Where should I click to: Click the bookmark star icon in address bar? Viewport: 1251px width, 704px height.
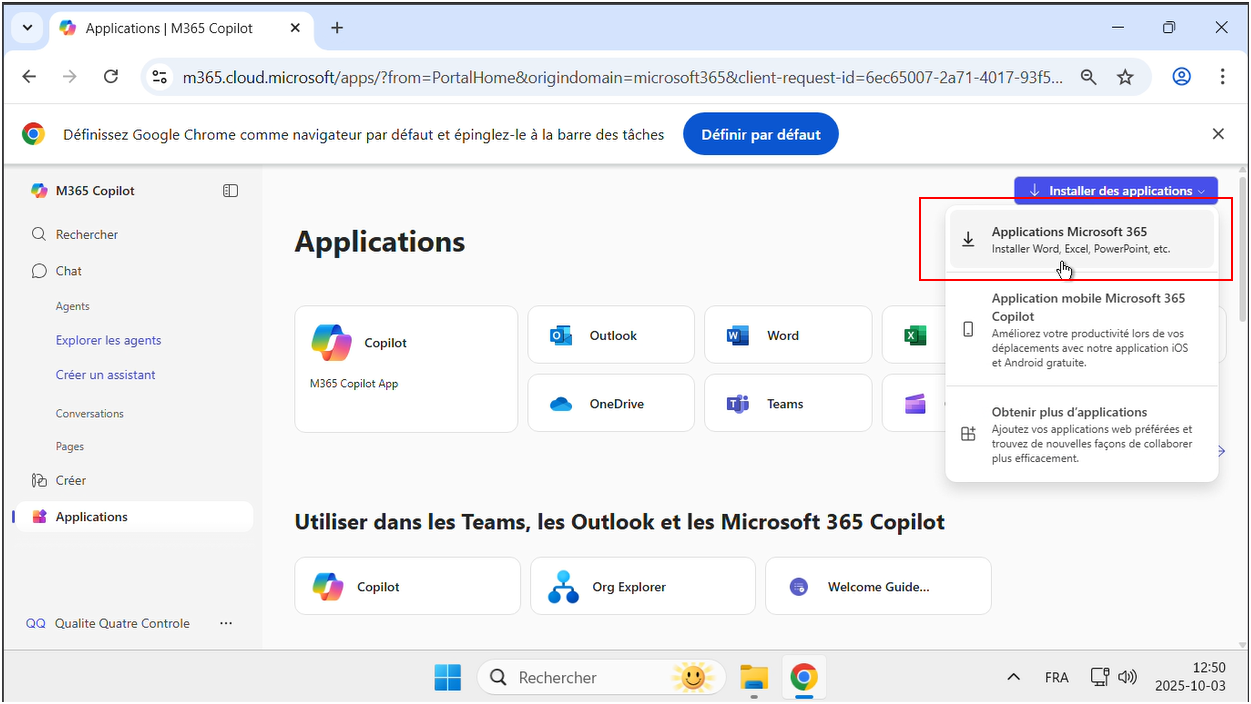[1125, 77]
